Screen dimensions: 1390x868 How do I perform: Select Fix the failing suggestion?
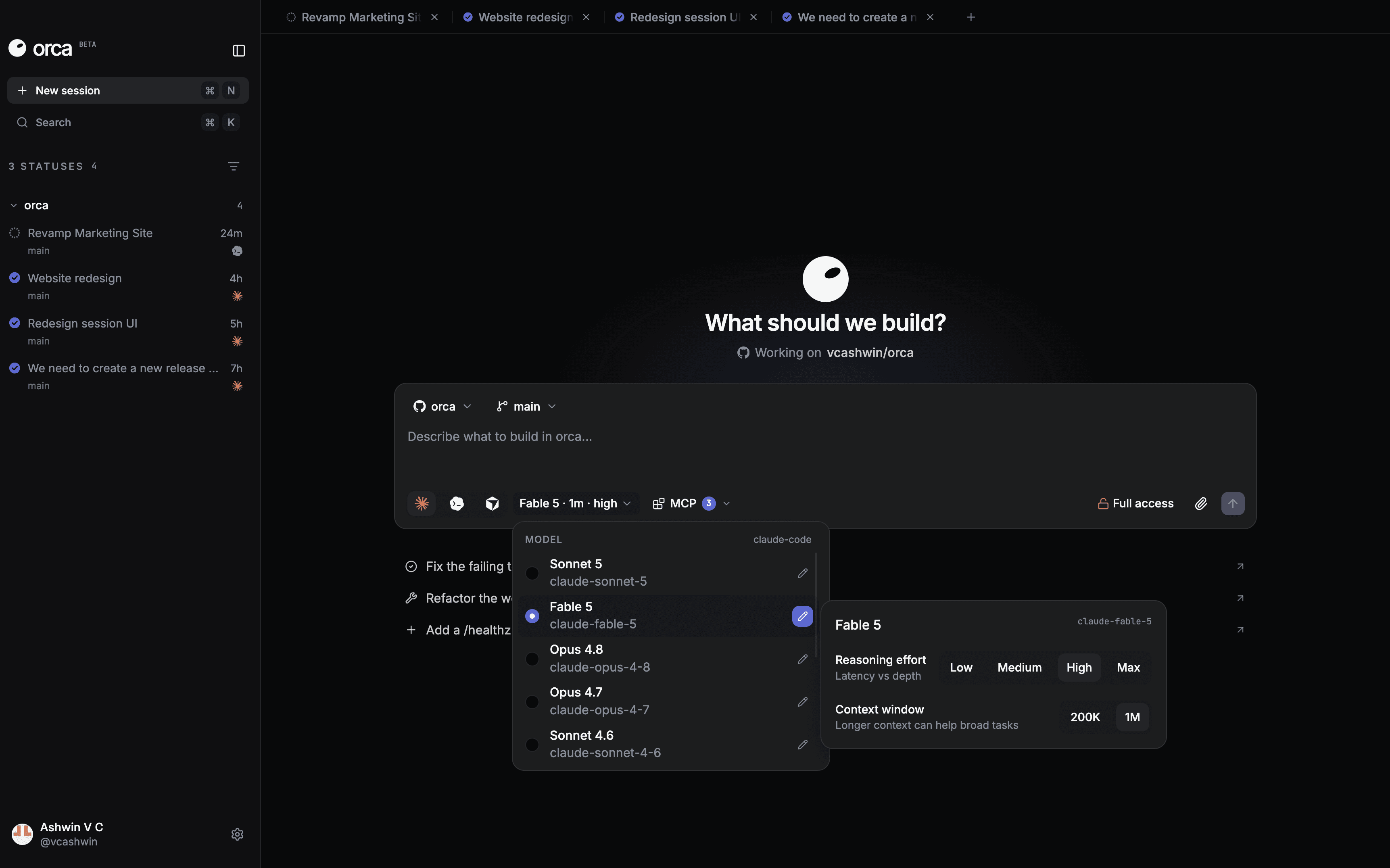point(458,567)
